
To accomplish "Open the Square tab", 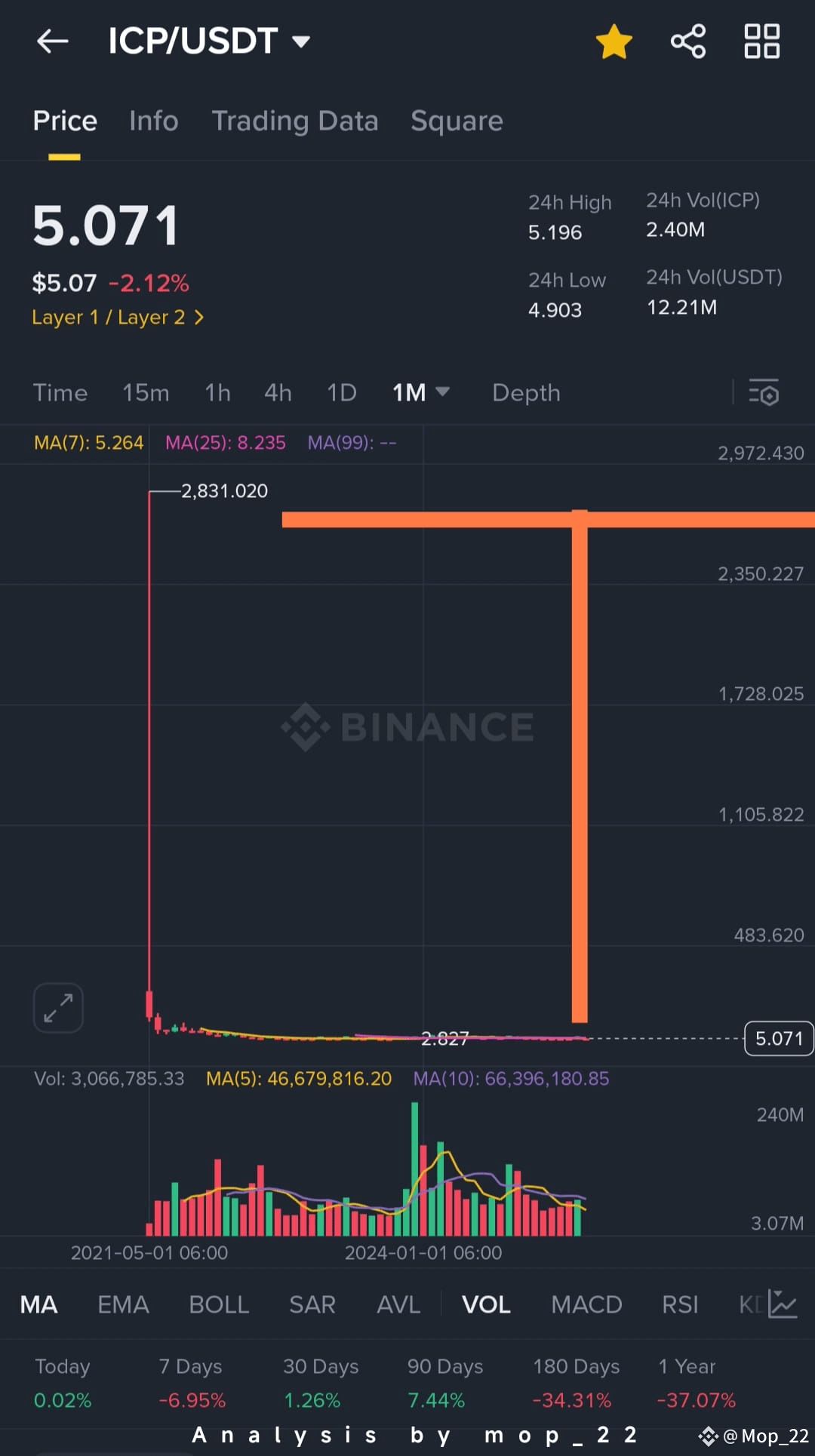I will (x=457, y=121).
